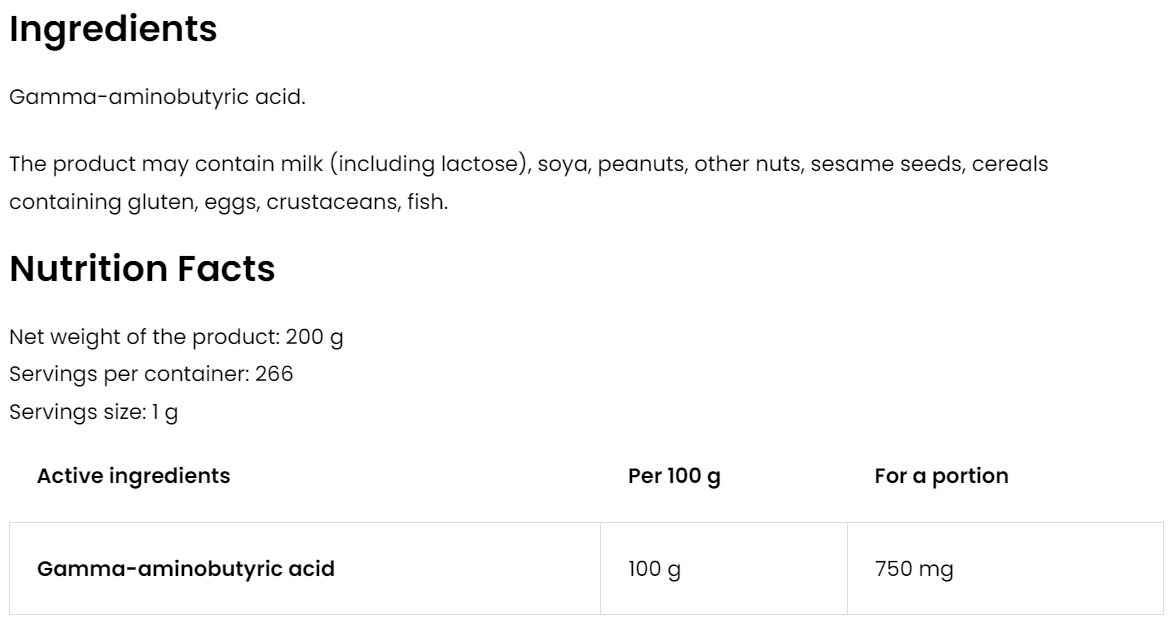Viewport: 1168px width, 619px height.
Task: Click the For a portion column header
Action: pos(941,476)
